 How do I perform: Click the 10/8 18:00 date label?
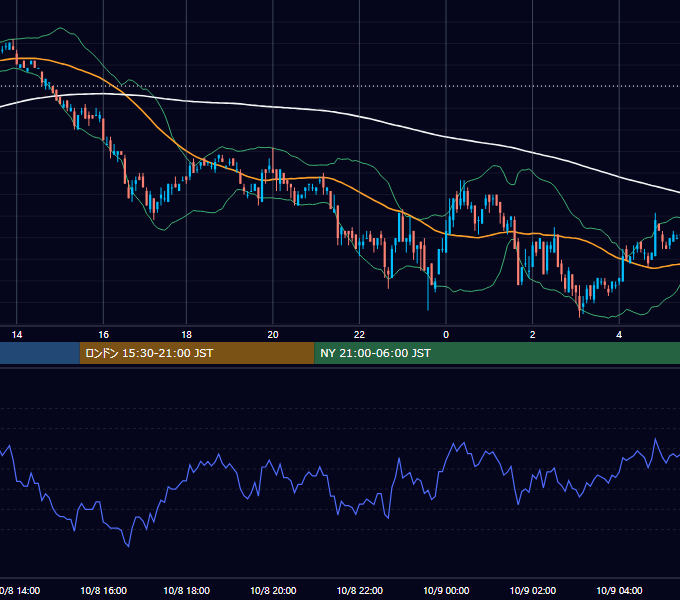[x=186, y=590]
